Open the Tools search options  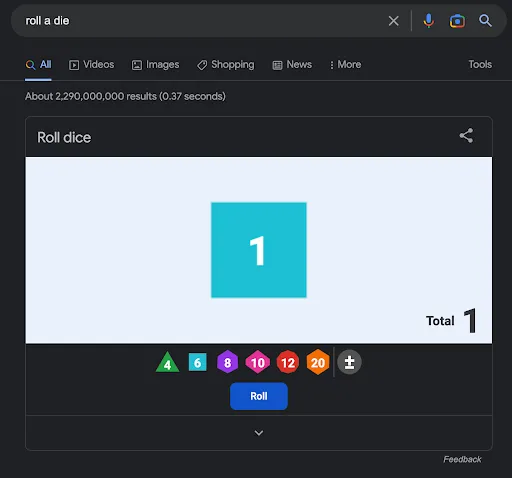point(480,64)
